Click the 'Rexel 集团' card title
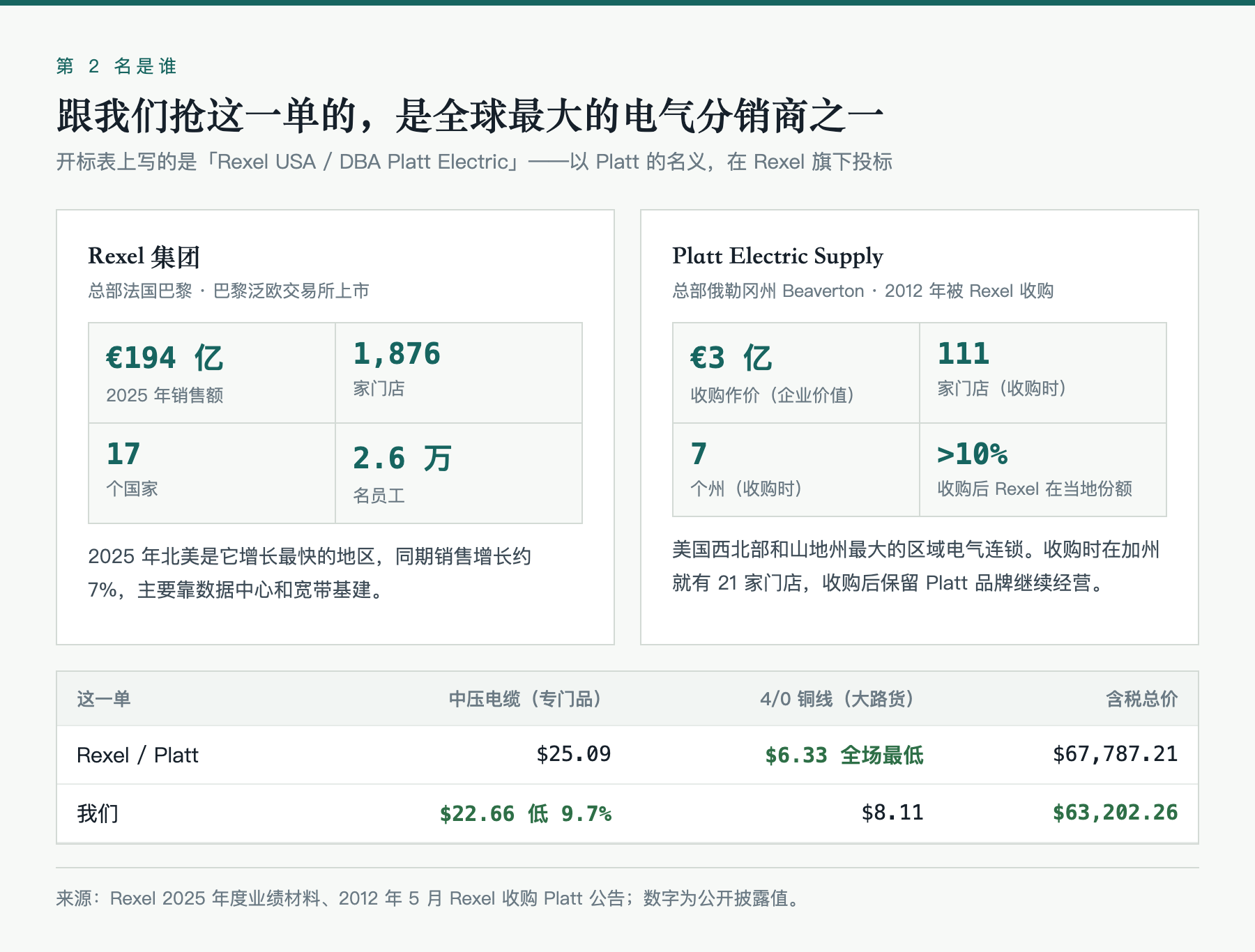The width and height of the screenshot is (1255, 952). (x=144, y=256)
